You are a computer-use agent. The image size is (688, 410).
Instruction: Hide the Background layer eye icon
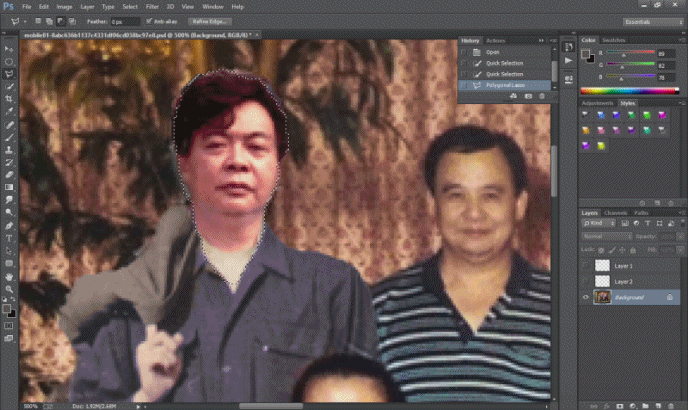[x=586, y=297]
